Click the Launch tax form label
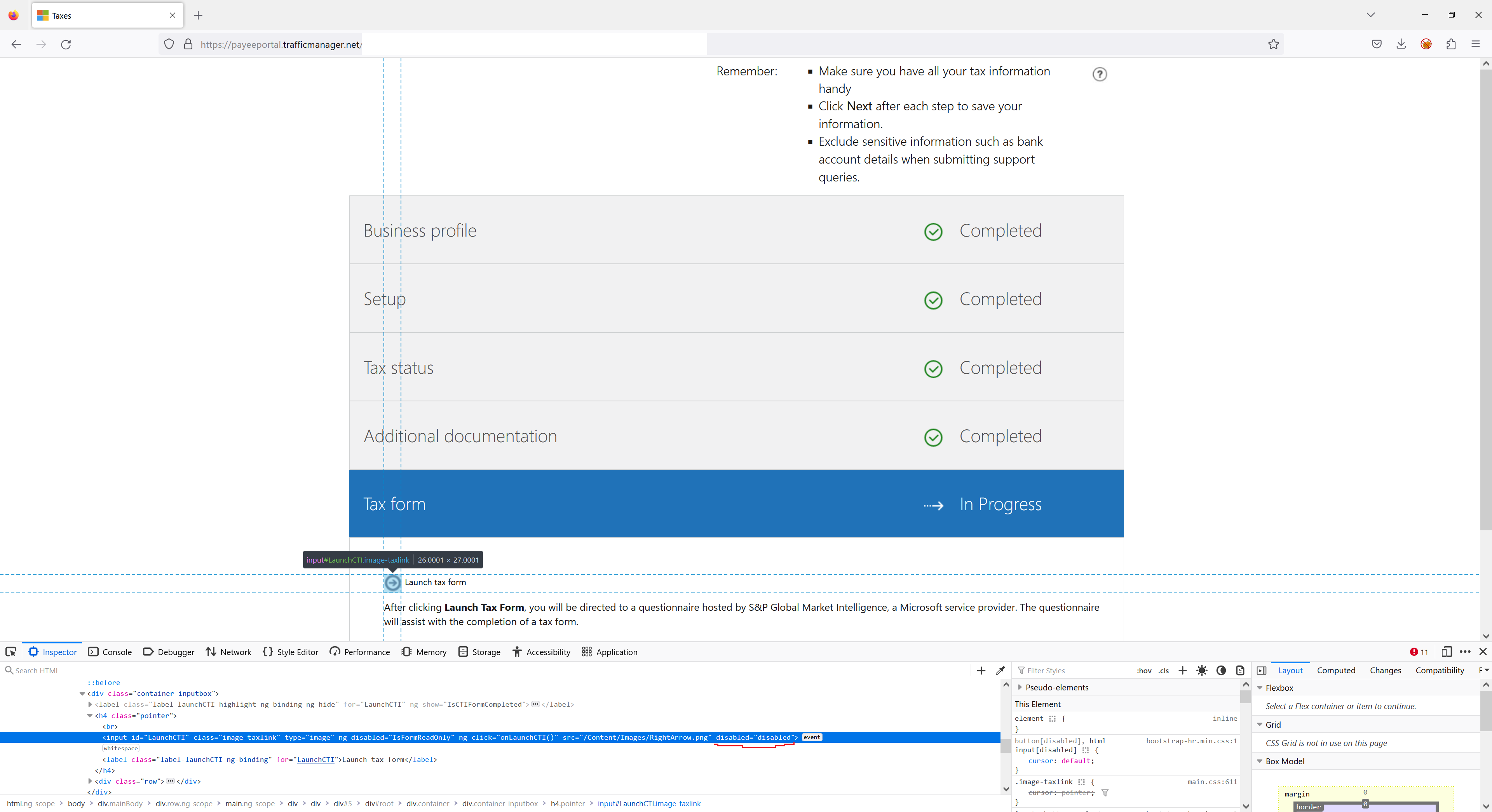Viewport: 1492px width, 812px height. (435, 582)
